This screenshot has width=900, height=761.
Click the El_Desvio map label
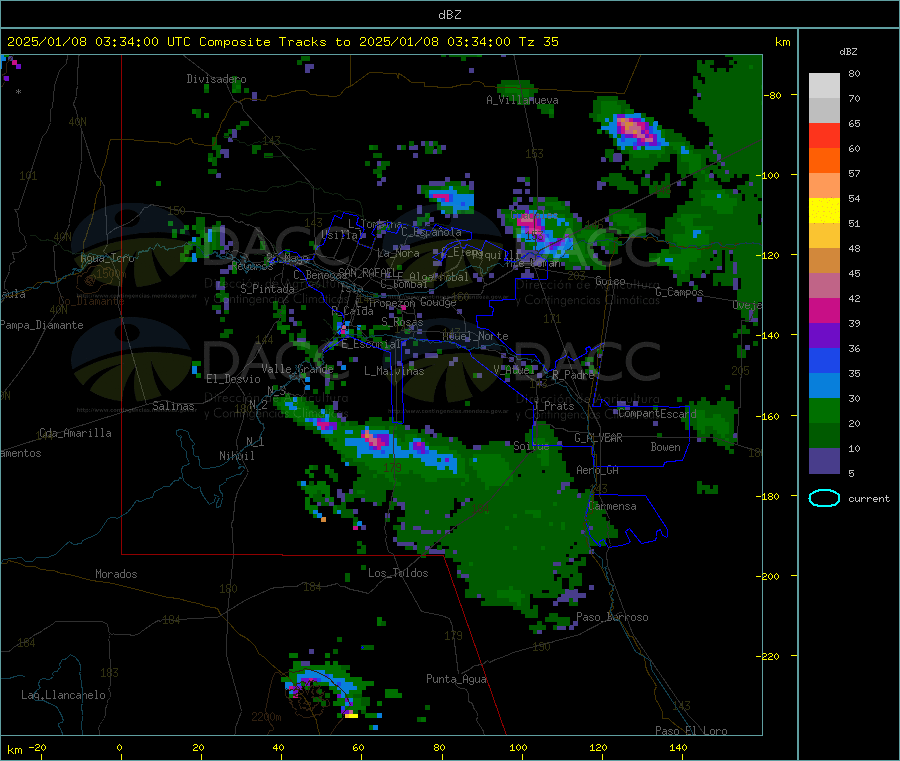click(234, 379)
